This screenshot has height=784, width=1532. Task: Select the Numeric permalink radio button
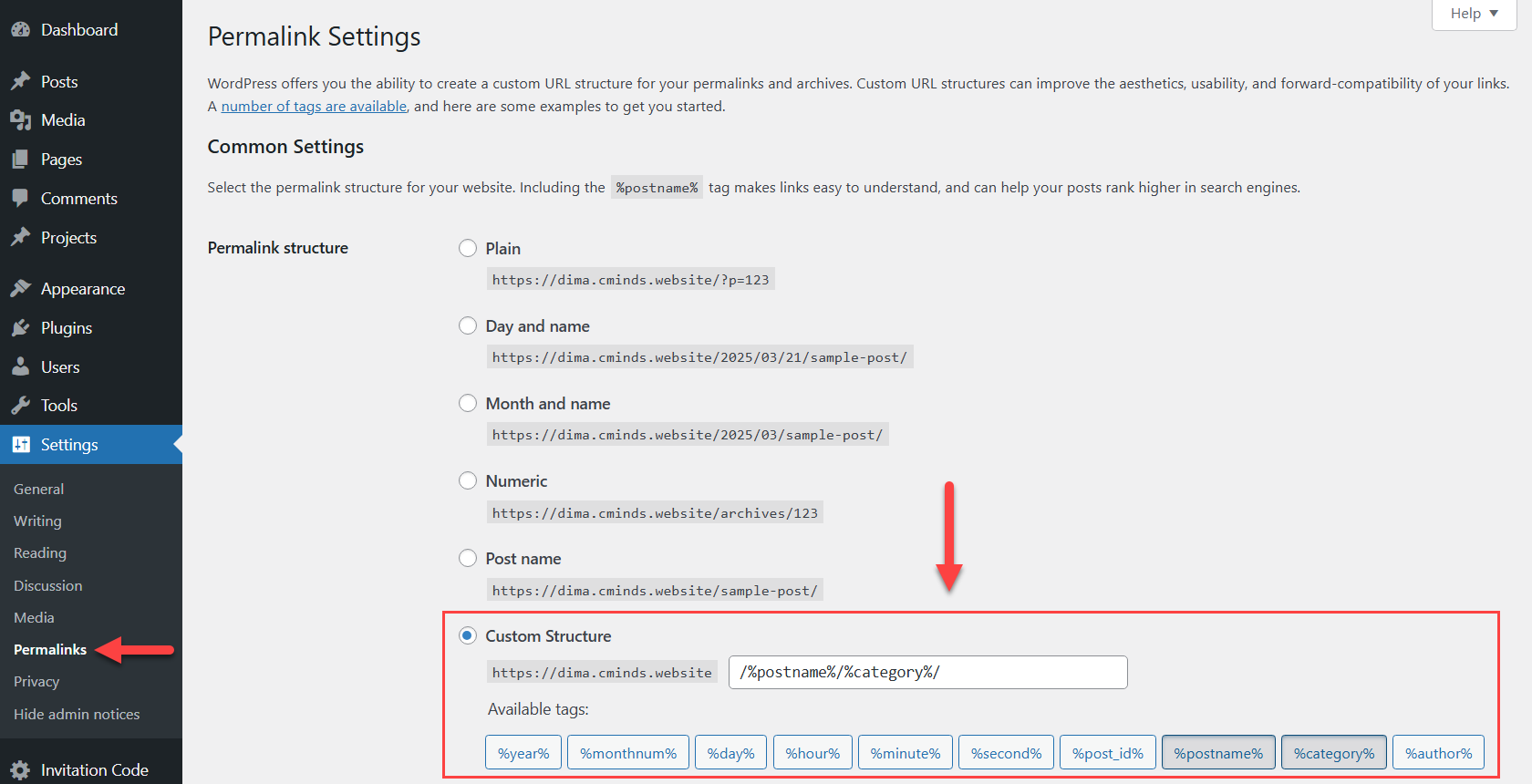pos(468,480)
